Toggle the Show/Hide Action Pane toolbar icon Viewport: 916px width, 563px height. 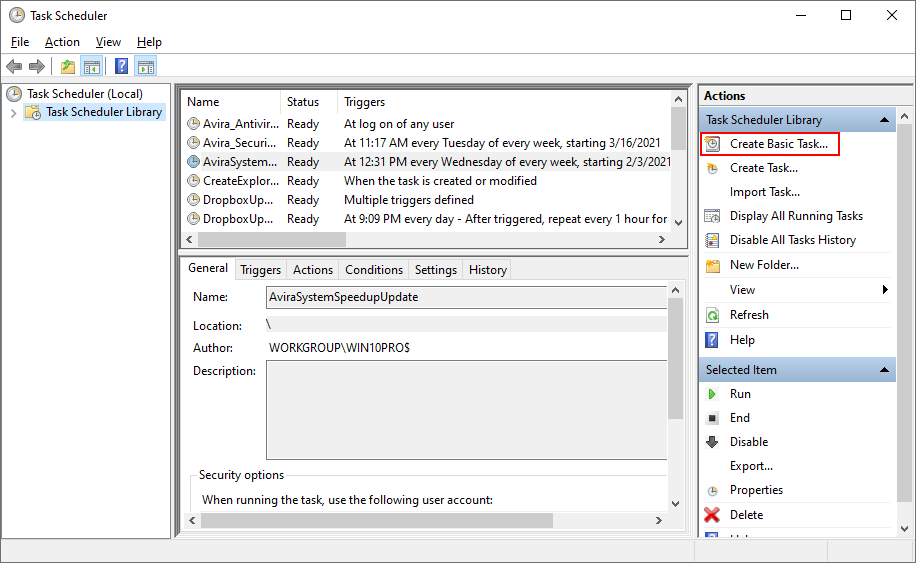coord(145,67)
